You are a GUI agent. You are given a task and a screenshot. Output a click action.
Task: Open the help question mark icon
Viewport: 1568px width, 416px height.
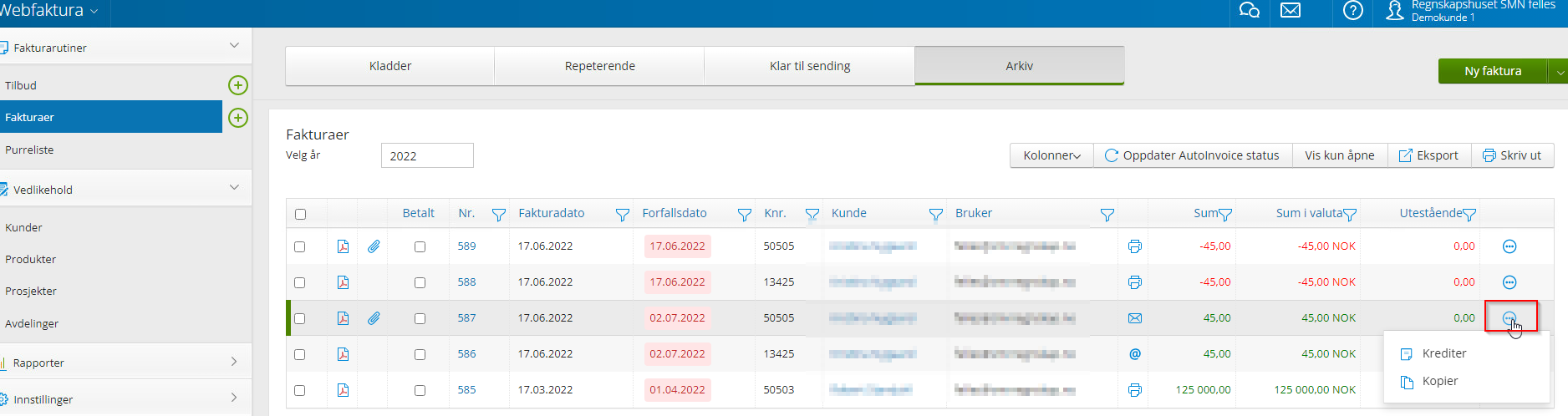pos(1352,11)
